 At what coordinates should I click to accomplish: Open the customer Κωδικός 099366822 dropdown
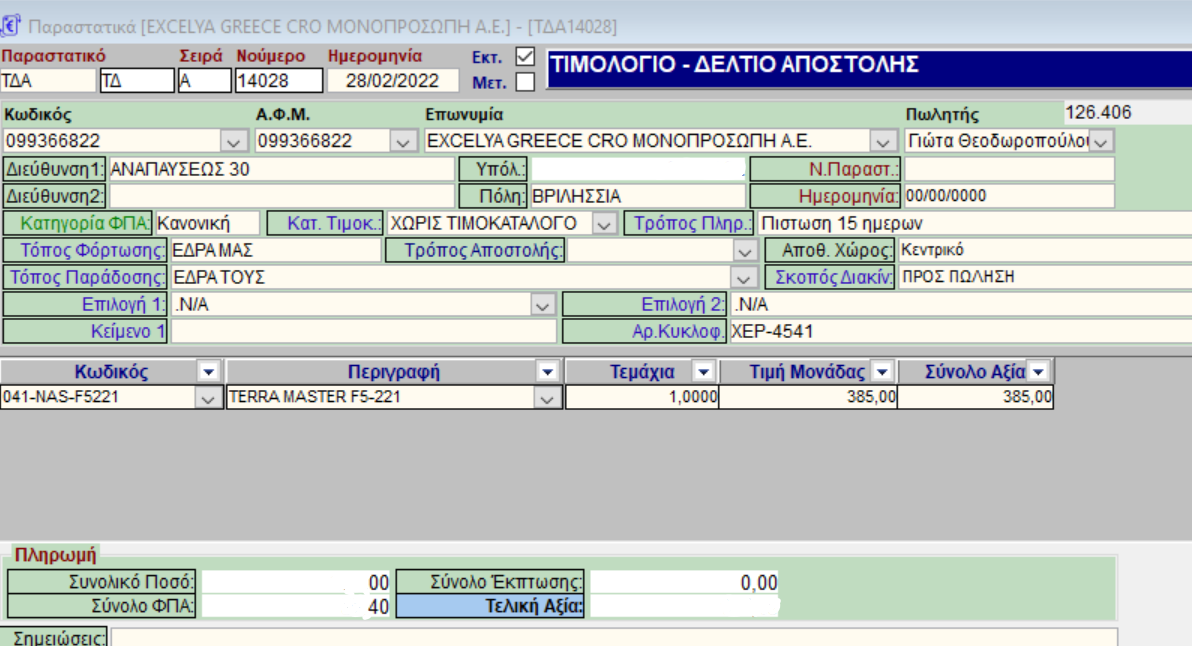point(233,142)
